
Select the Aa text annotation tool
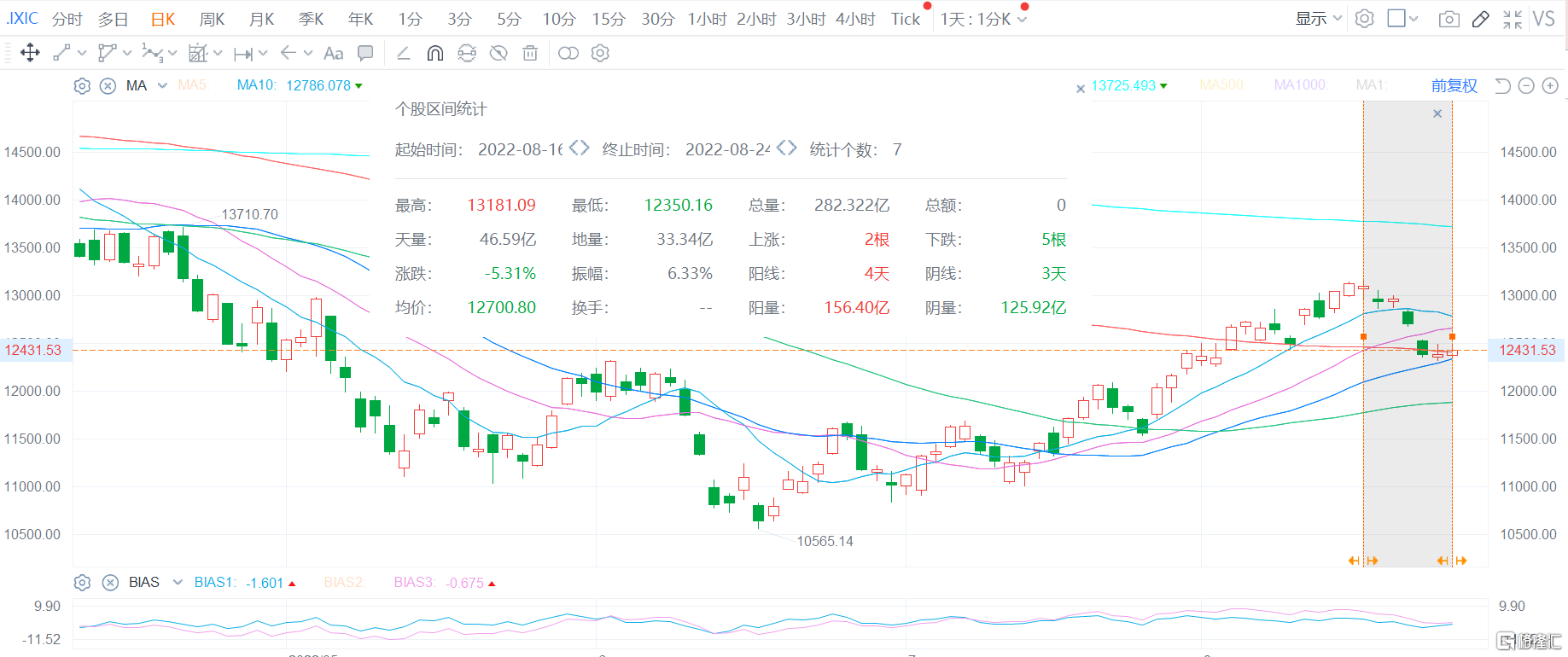tap(333, 53)
